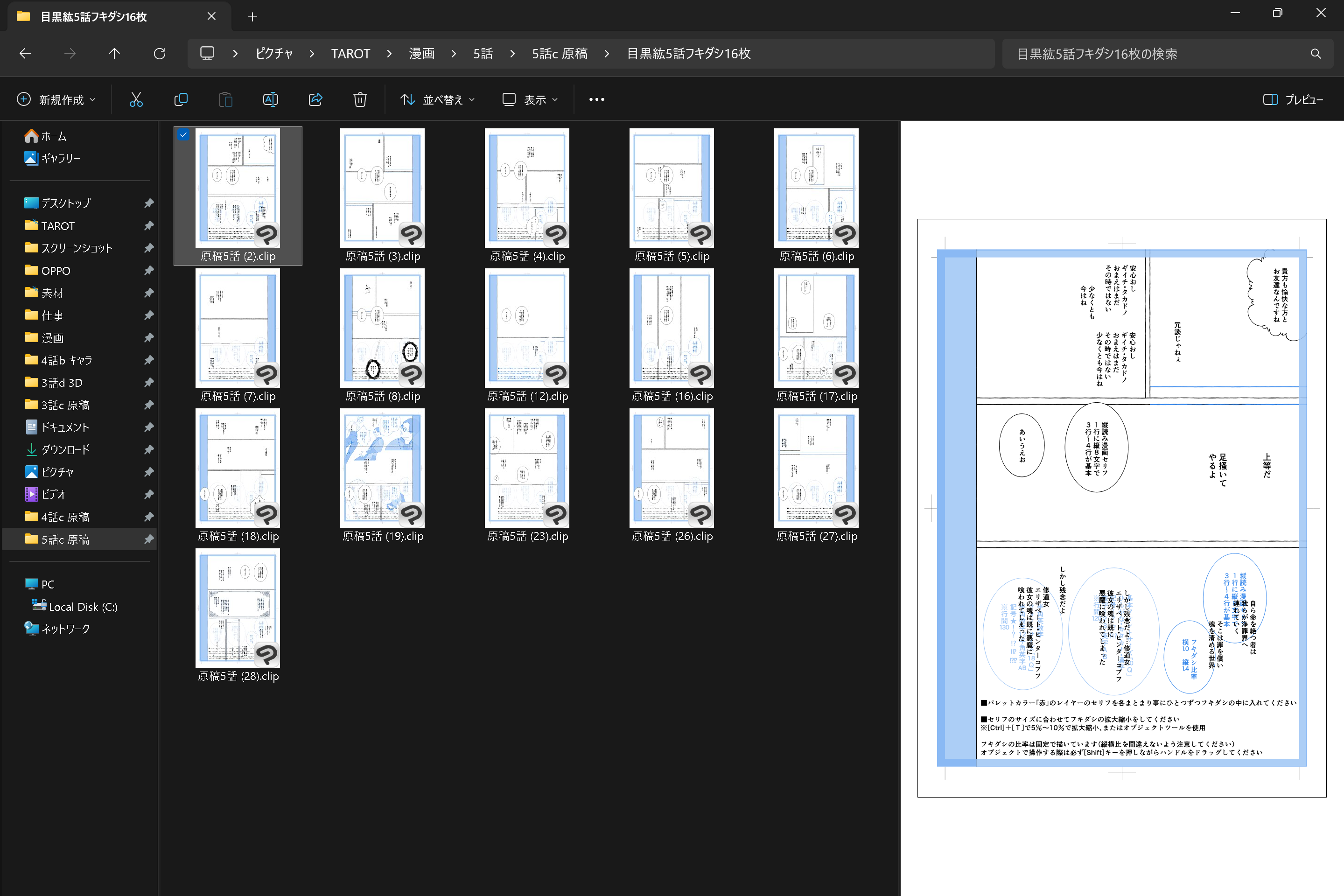1344x896 pixels.
Task: Open the 新規作成 dropdown
Action: [56, 99]
